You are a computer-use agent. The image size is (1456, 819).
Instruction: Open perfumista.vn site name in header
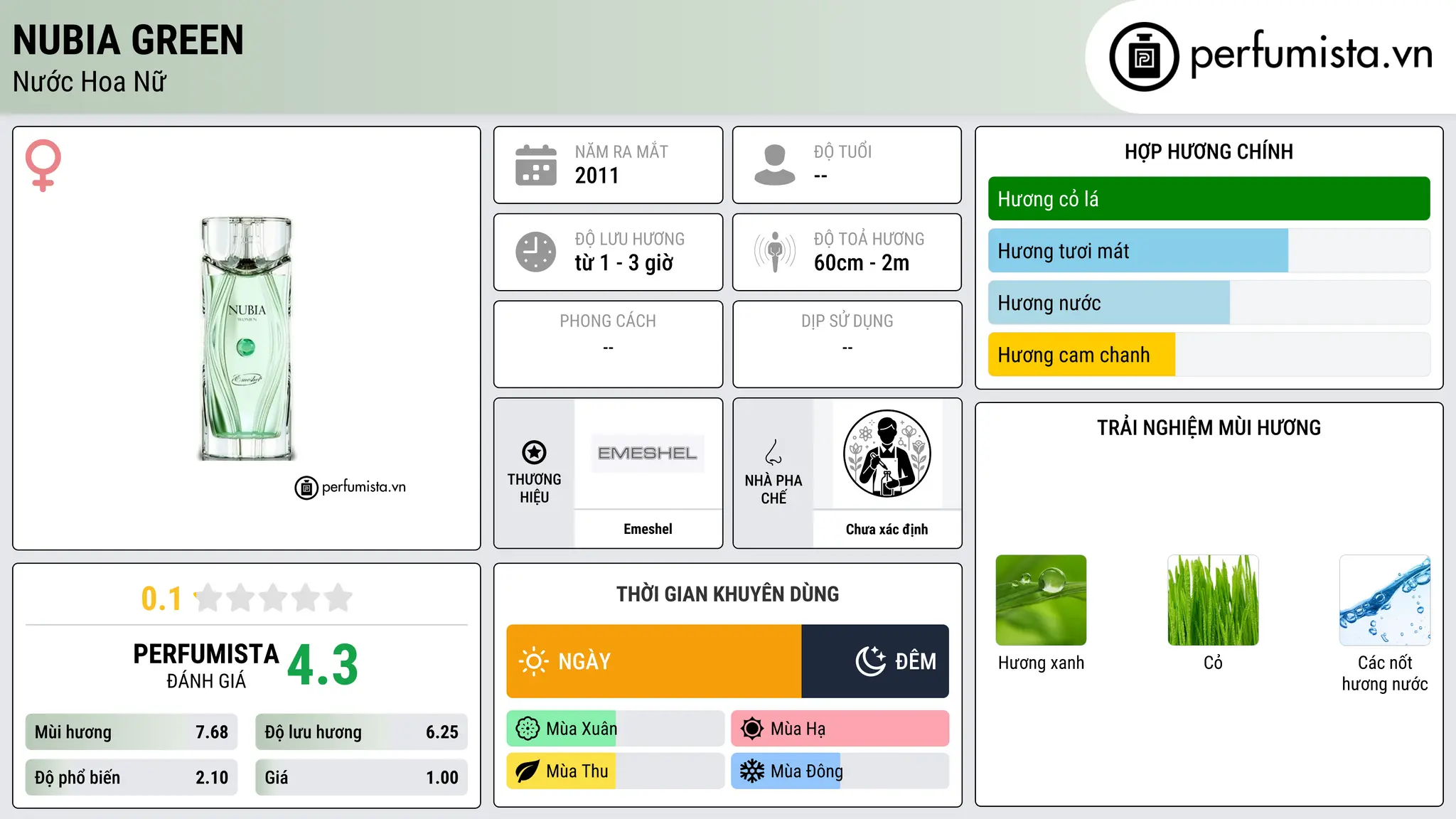tap(1311, 54)
